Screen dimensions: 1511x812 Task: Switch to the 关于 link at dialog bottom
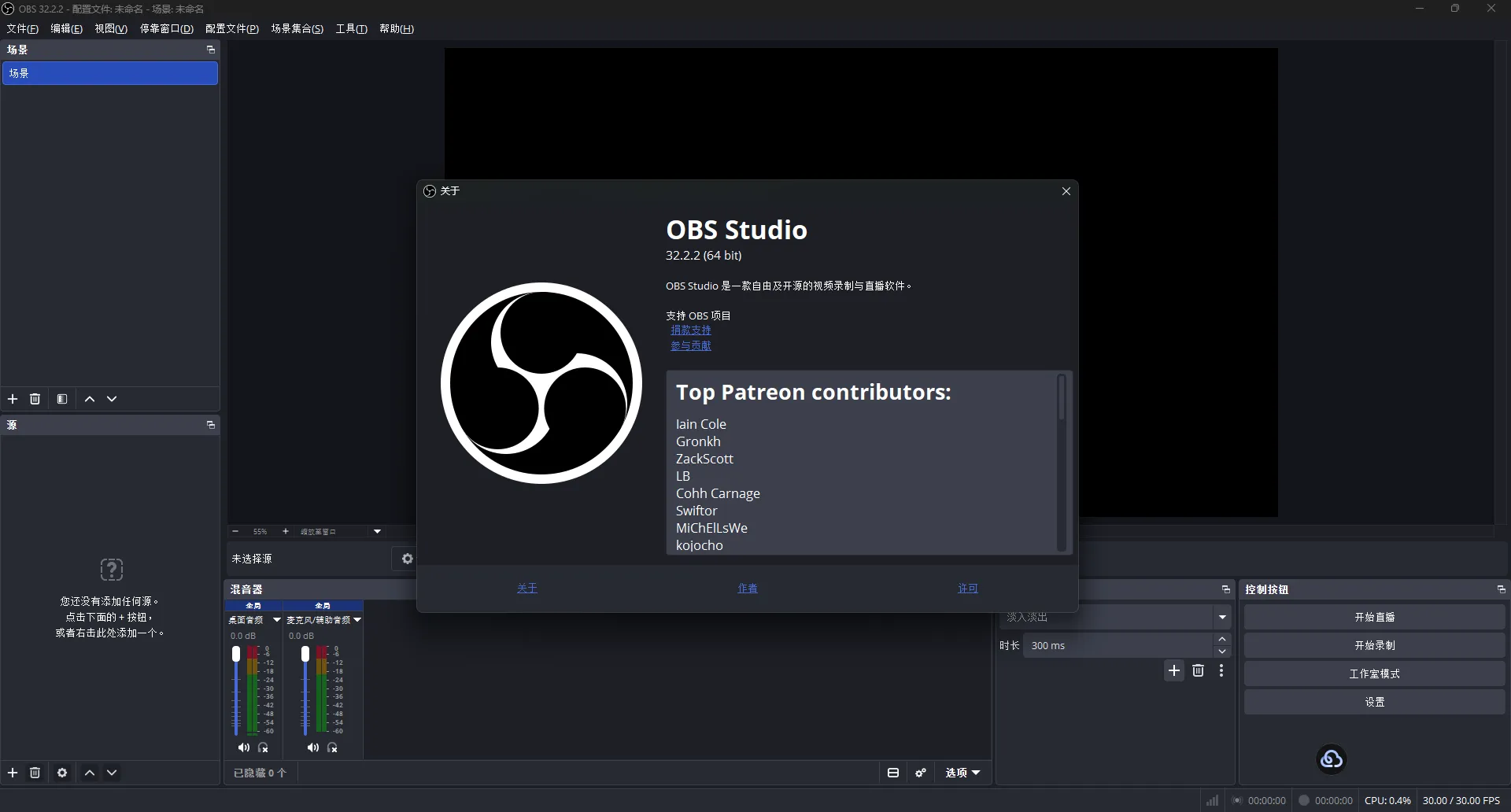coord(527,589)
